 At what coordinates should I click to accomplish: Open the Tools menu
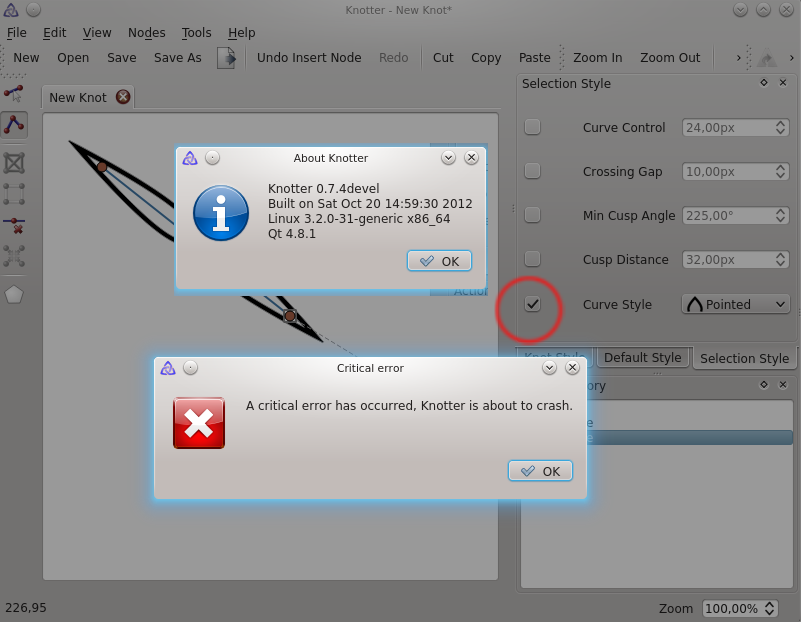(x=196, y=33)
